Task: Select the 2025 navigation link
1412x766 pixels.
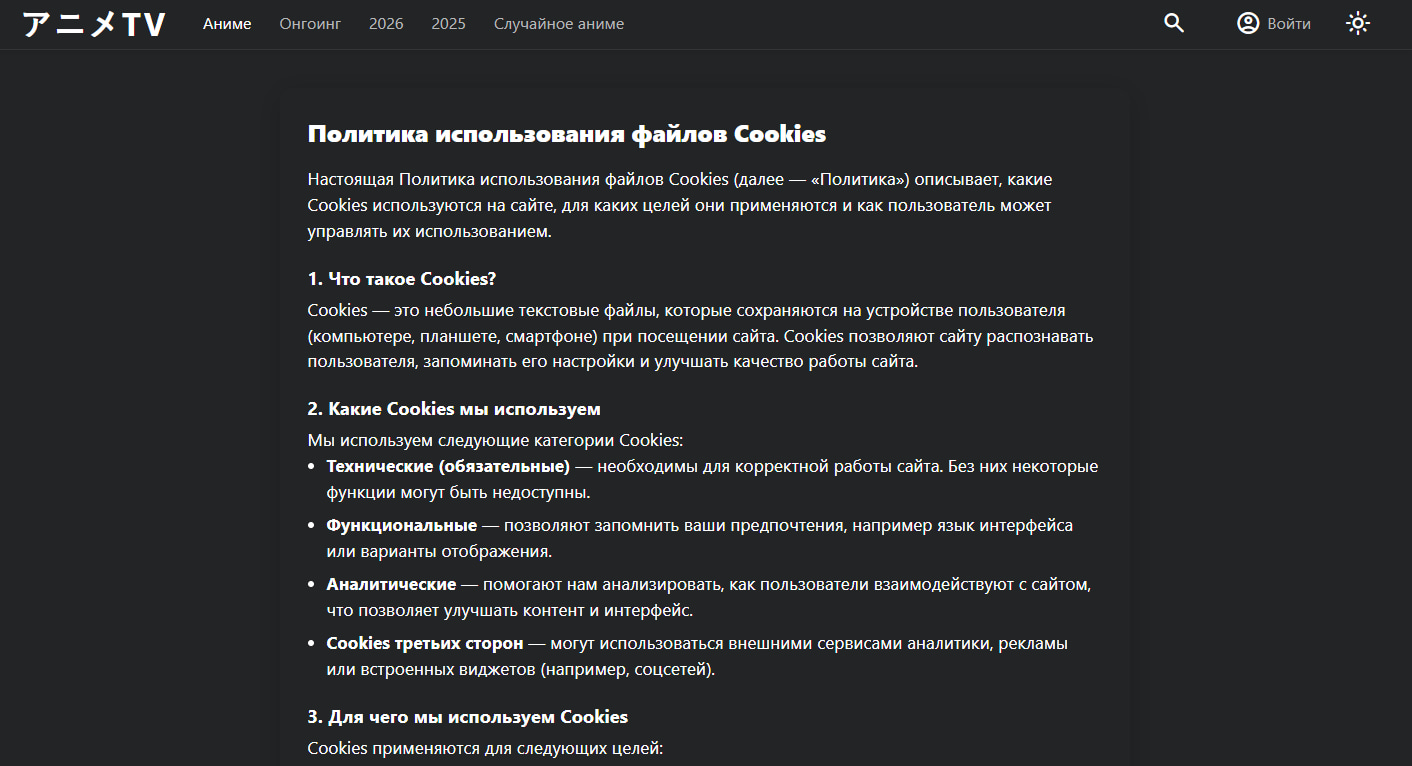Action: pyautogui.click(x=448, y=24)
